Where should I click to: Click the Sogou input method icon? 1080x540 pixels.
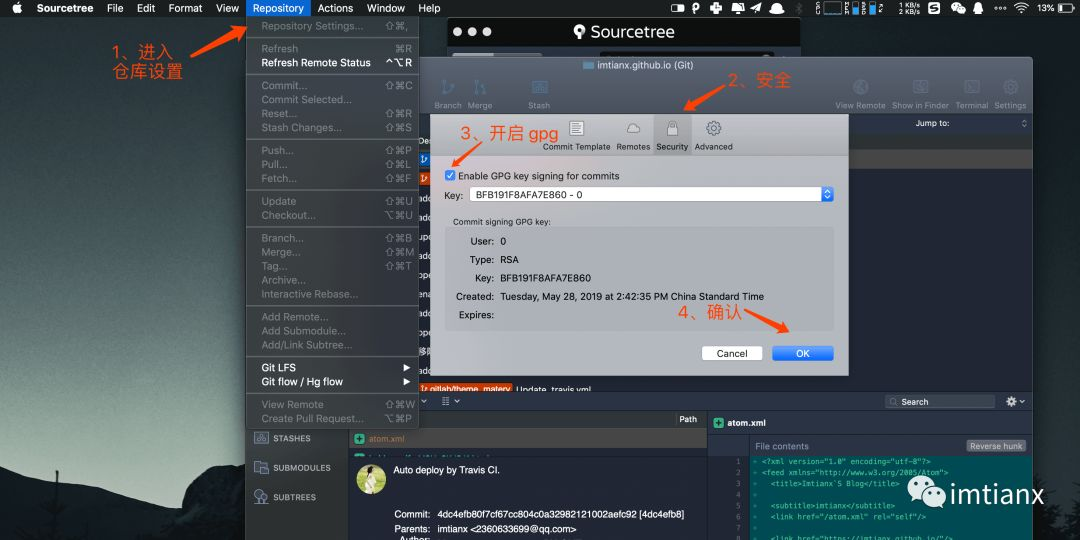(934, 8)
